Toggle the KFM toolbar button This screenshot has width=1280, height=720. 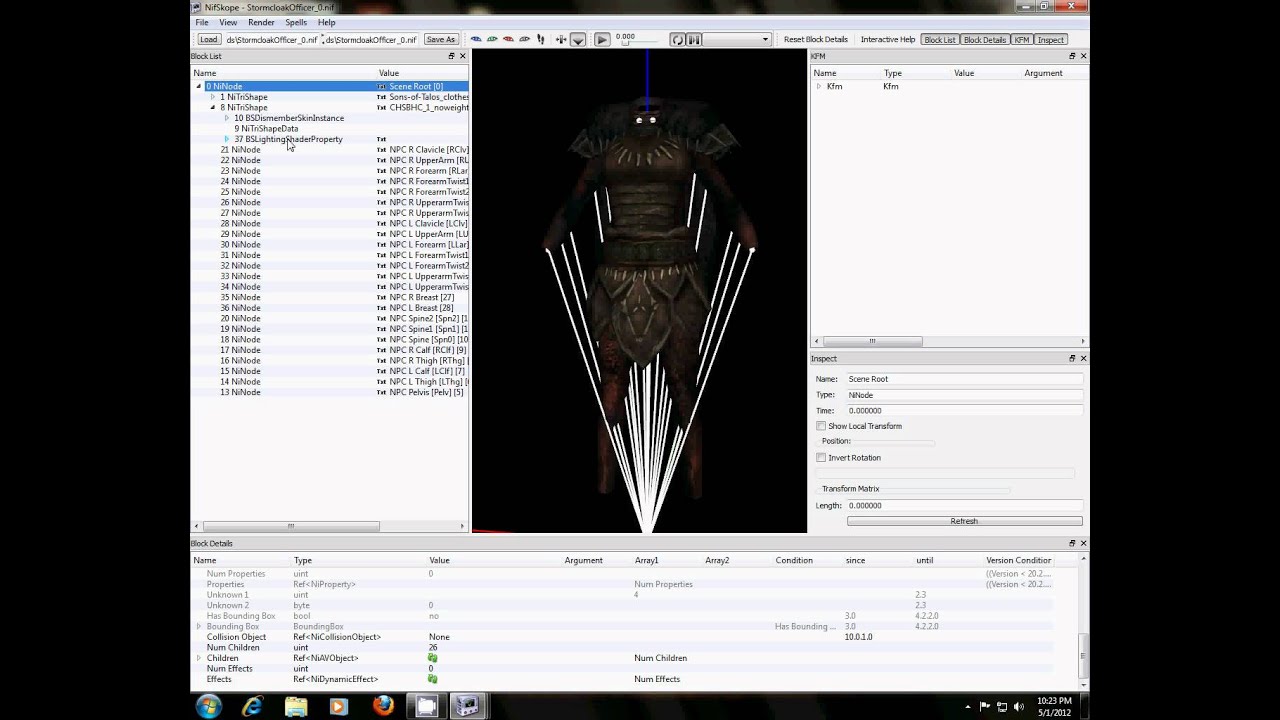click(x=1022, y=39)
